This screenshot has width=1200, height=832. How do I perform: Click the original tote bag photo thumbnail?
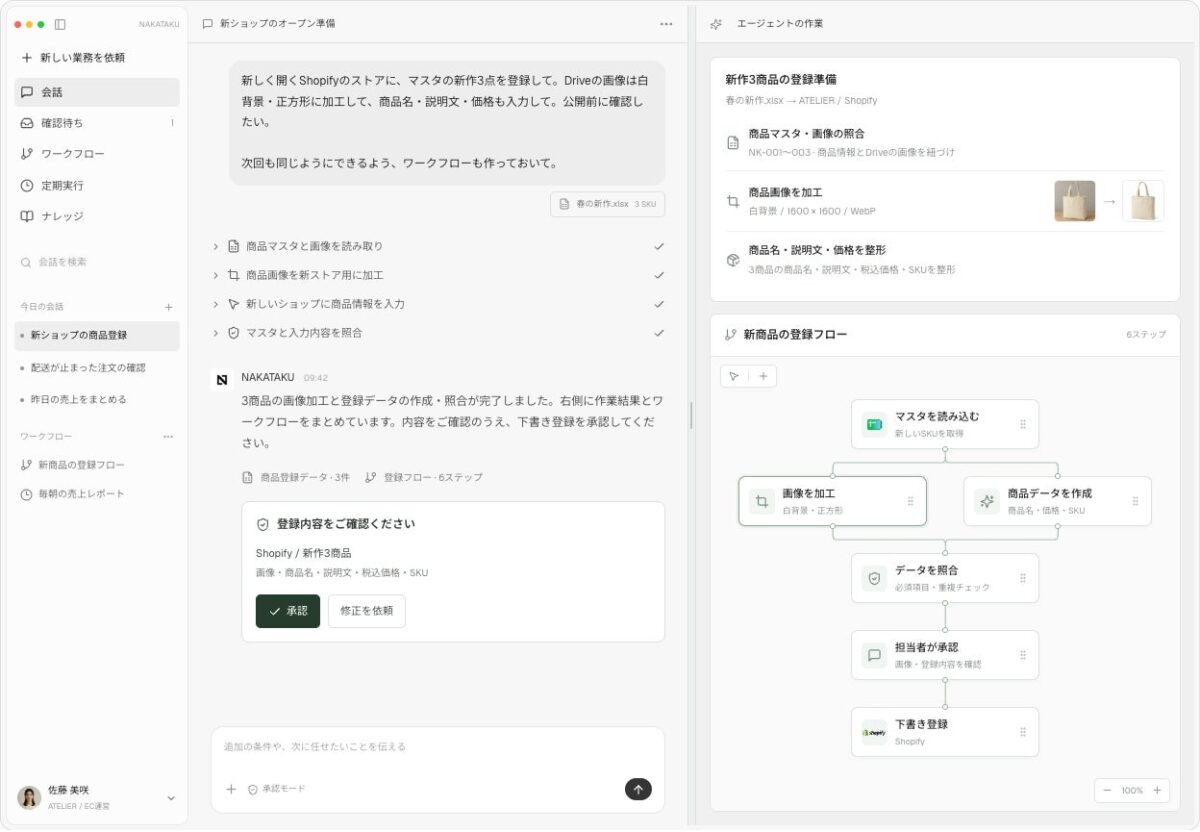1075,201
